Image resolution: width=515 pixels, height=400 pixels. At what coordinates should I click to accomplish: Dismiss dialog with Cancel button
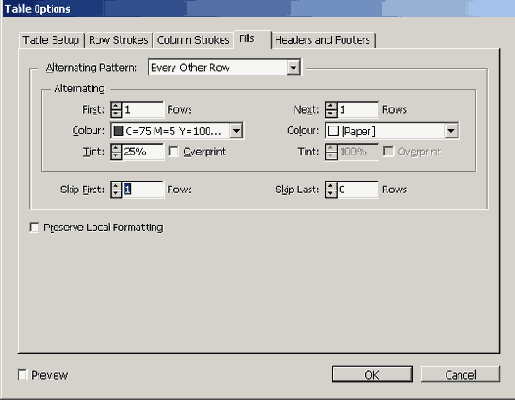461,375
